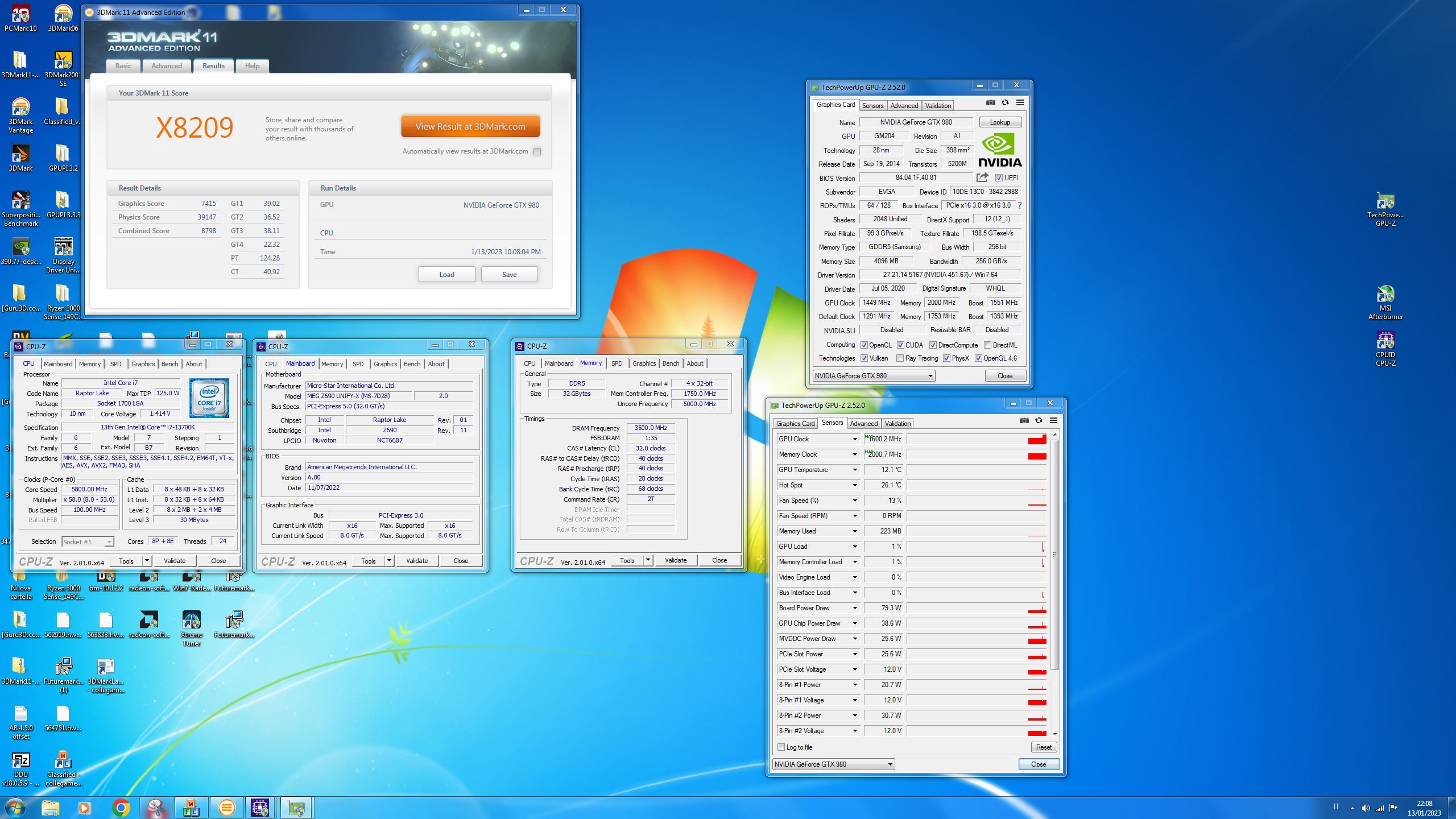Open 3DMark Vantage desktop icon
This screenshot has height=819, width=1456.
(x=20, y=115)
